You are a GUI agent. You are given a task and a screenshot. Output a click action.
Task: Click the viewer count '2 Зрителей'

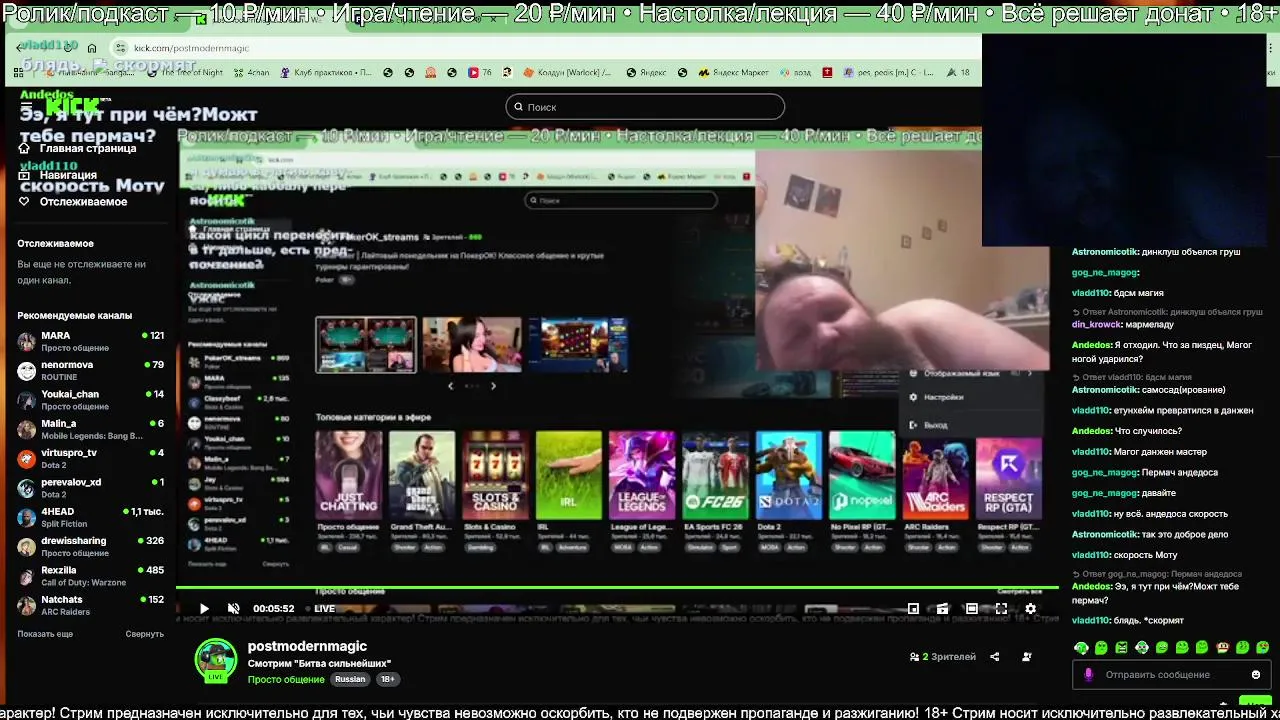pyautogui.click(x=943, y=657)
